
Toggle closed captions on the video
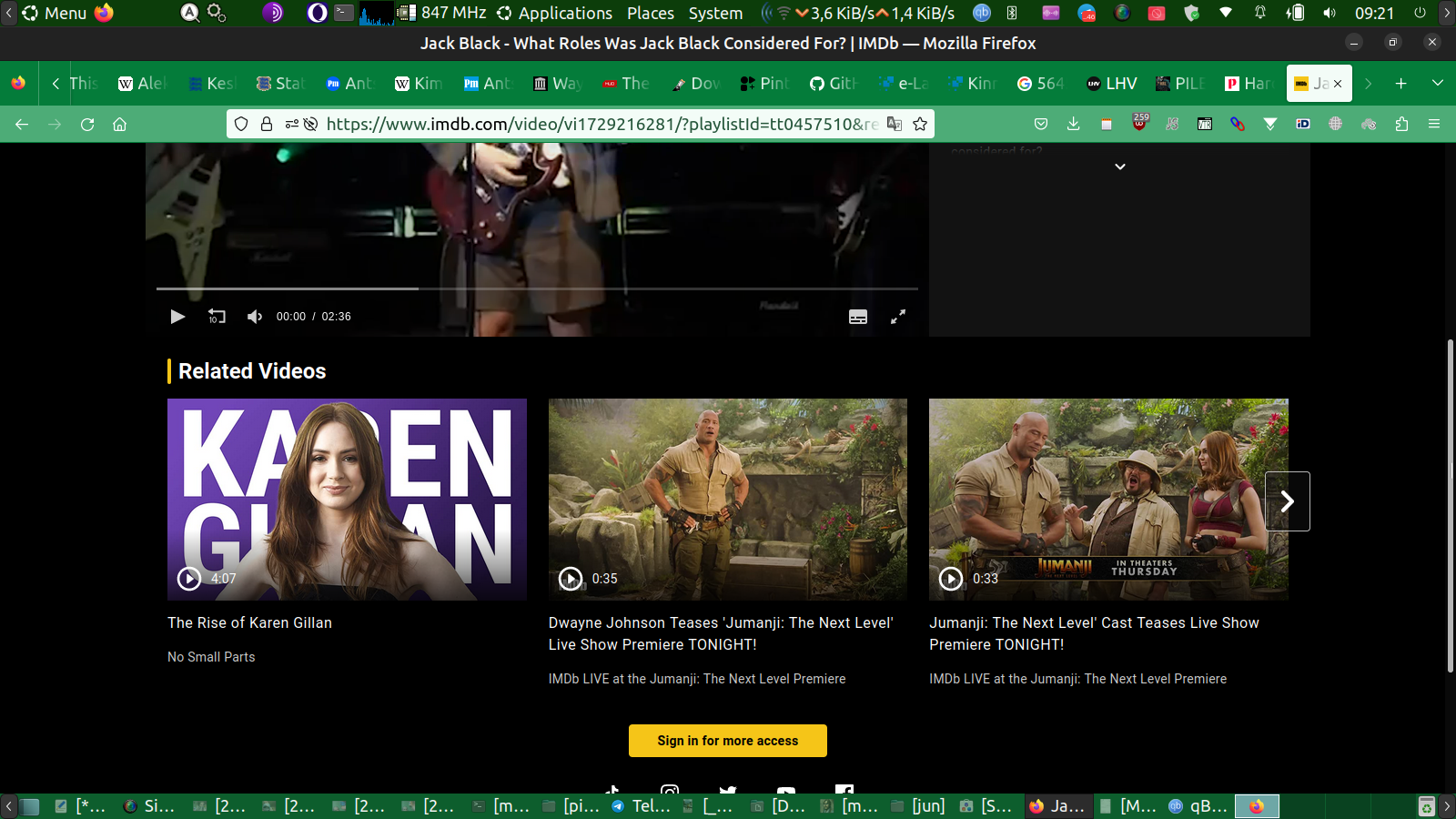tap(858, 317)
